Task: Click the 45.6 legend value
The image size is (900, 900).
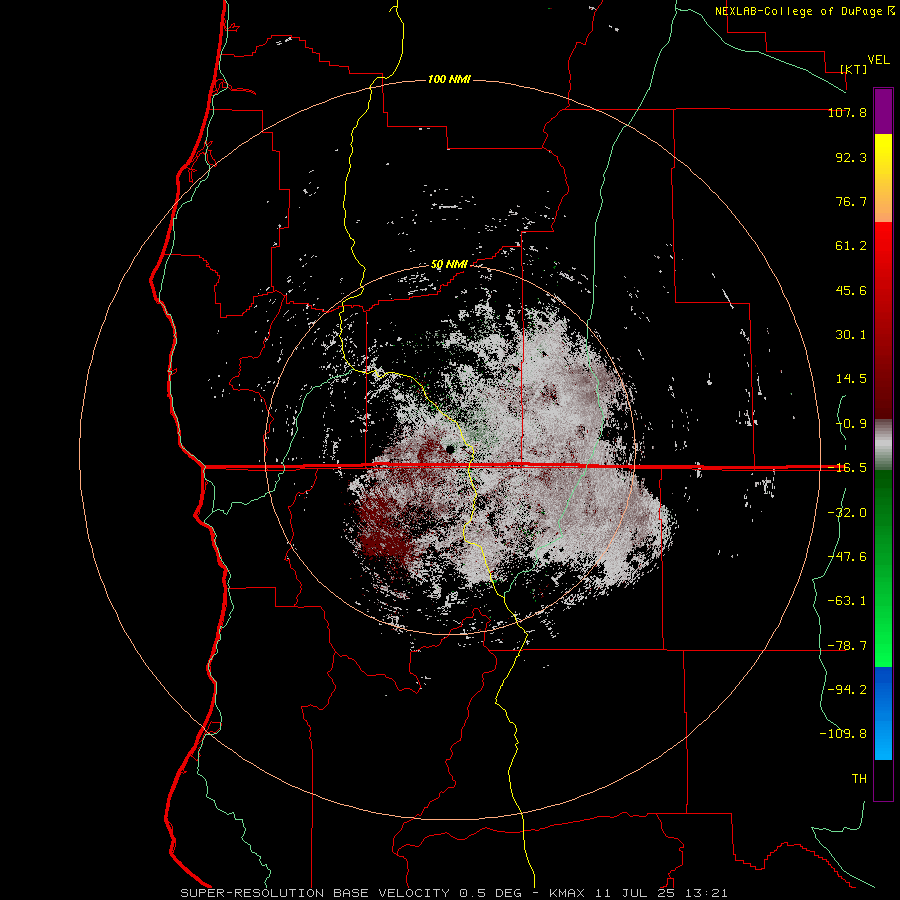Action: tap(851, 290)
